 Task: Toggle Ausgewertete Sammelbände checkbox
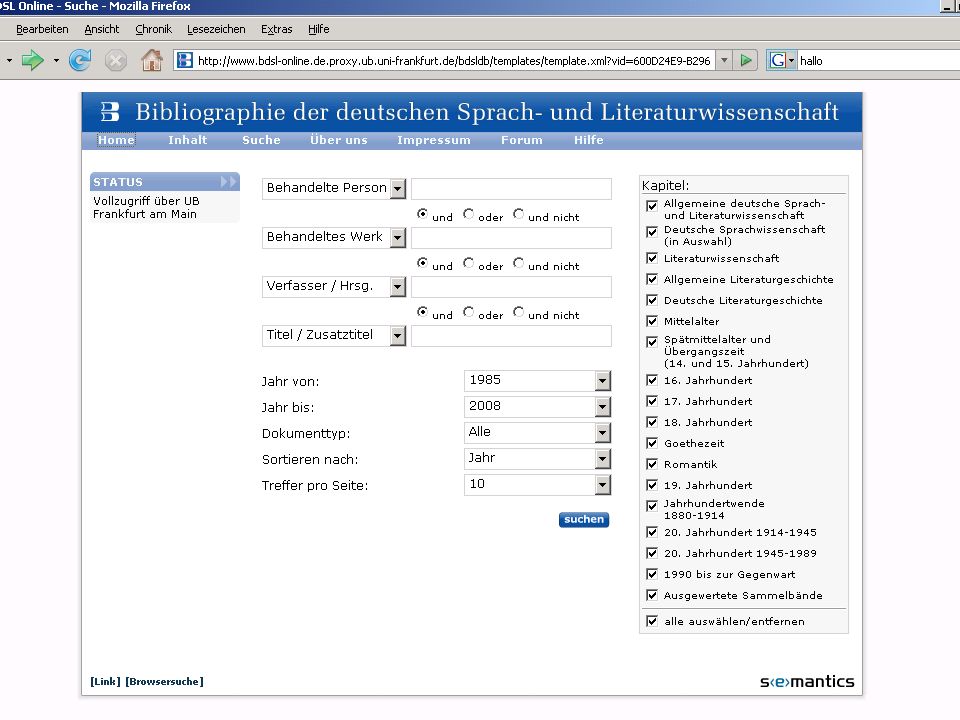[652, 595]
